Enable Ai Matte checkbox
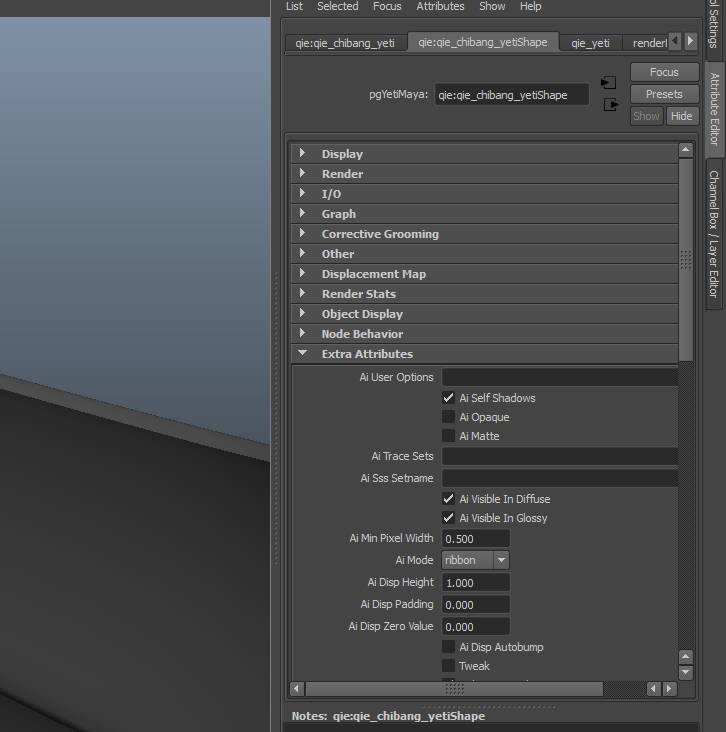This screenshot has width=726, height=732. coord(448,436)
